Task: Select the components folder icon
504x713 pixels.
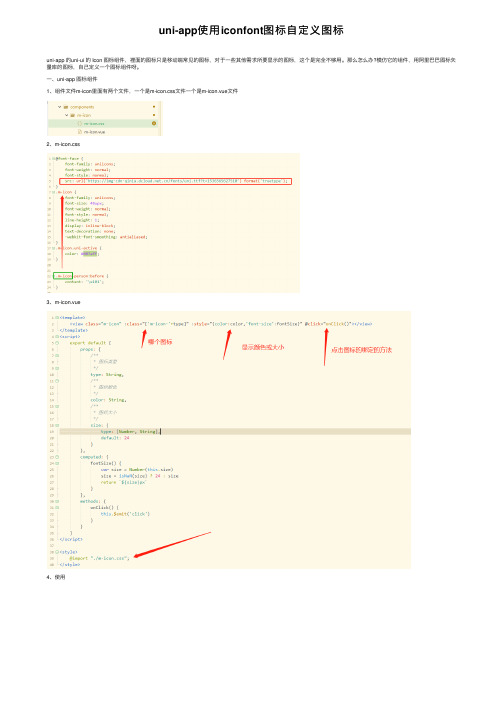Action: 66,107
